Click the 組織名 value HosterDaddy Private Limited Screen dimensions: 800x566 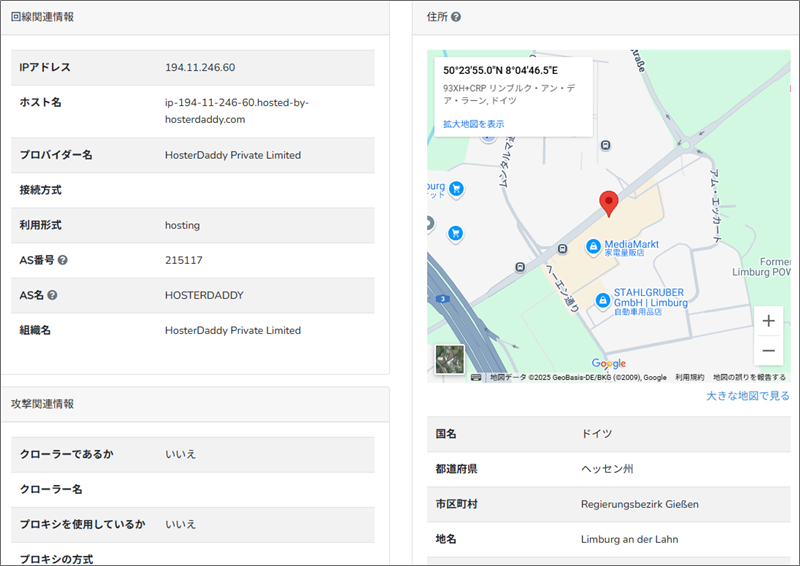pyautogui.click(x=233, y=330)
